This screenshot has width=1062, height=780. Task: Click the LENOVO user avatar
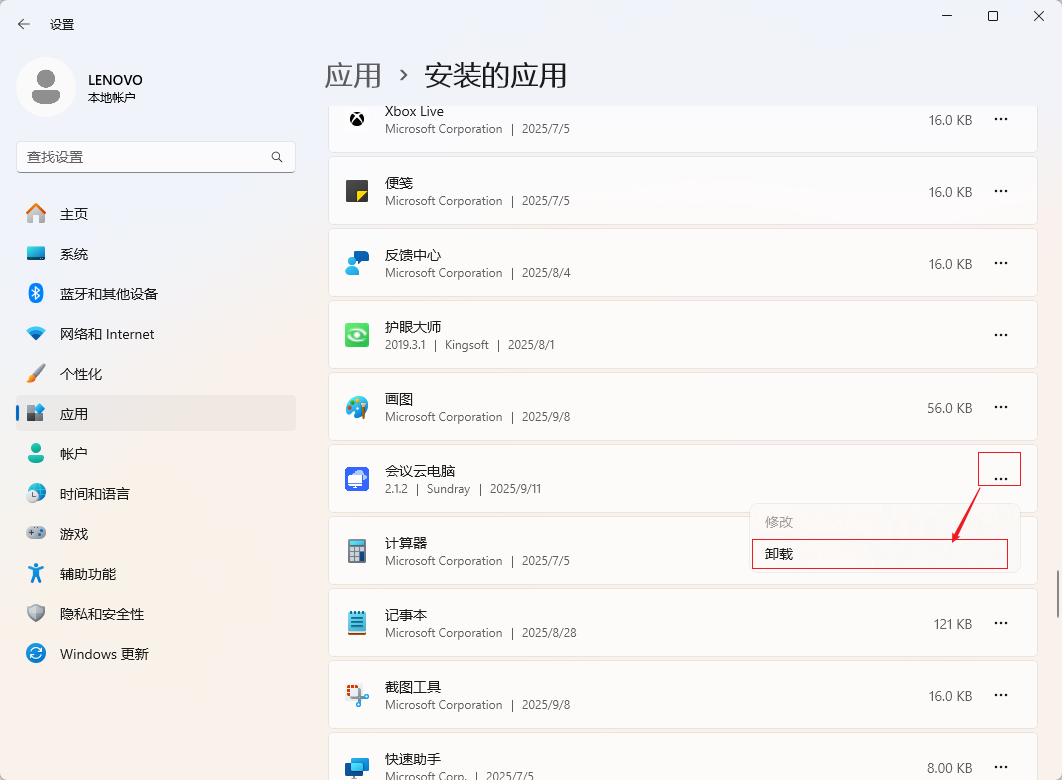tap(45, 87)
